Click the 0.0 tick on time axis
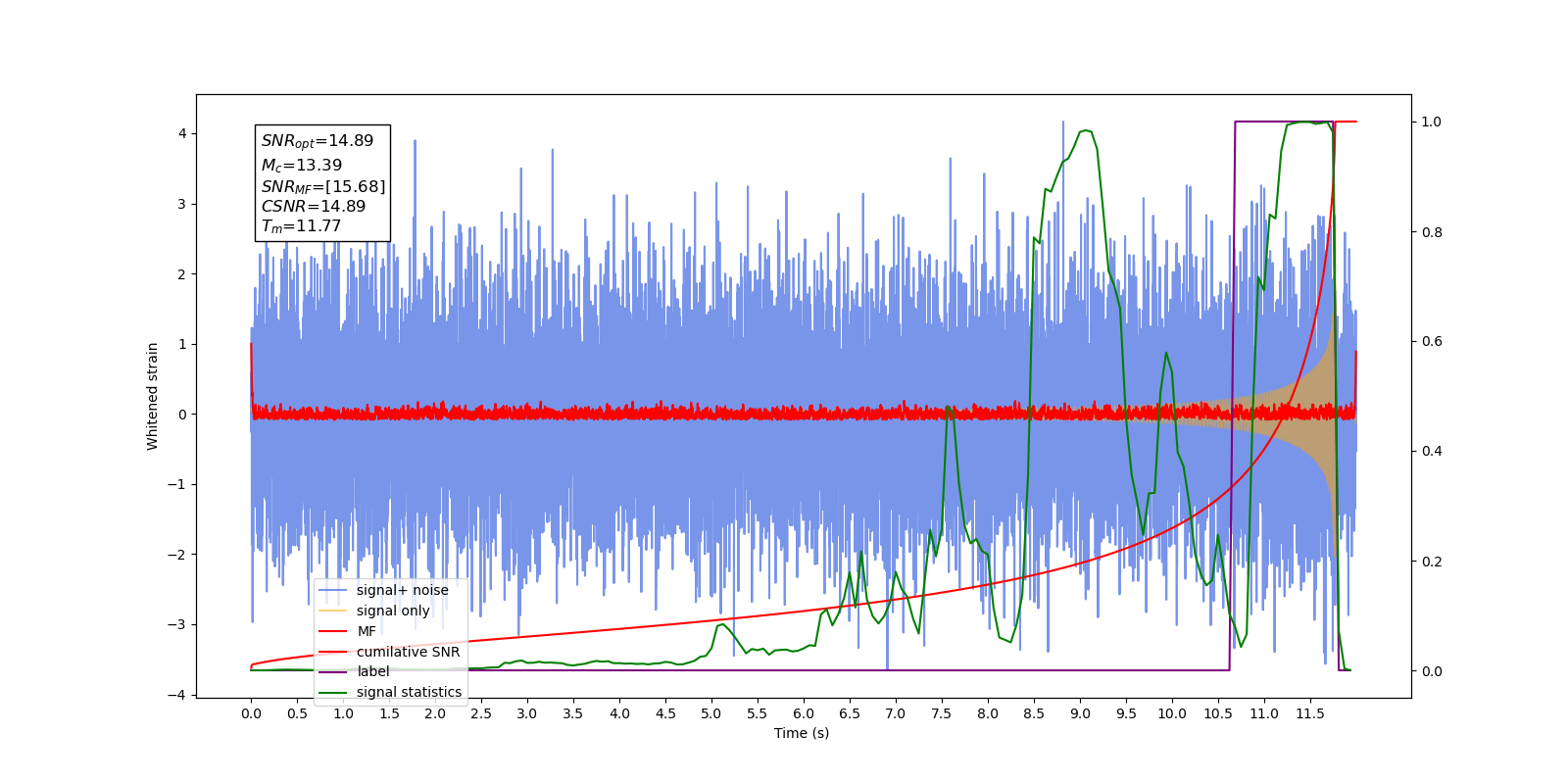1568x784 pixels. [251, 713]
